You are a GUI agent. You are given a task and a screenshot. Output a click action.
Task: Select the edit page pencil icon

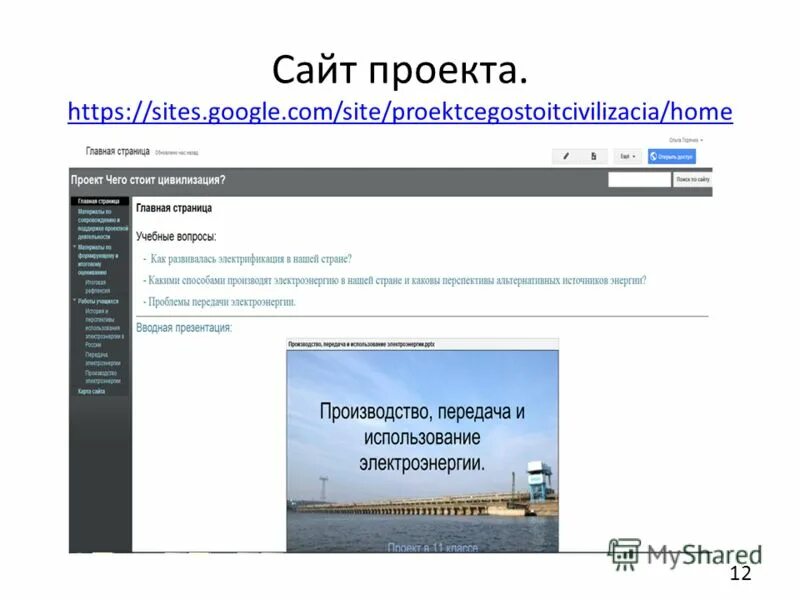click(565, 155)
